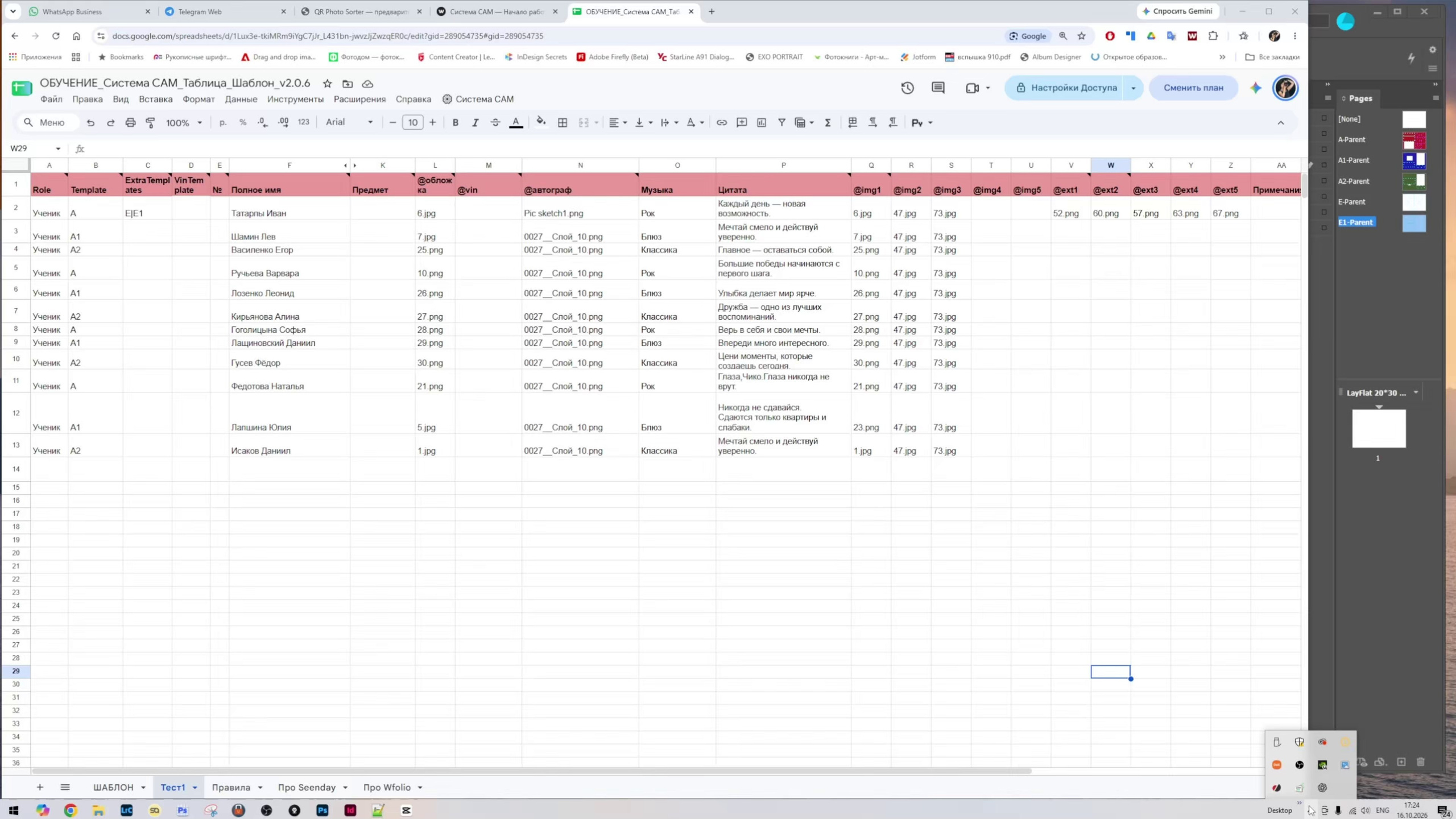Click the Сменить план button
This screenshot has height=819, width=1456.
point(1193,88)
